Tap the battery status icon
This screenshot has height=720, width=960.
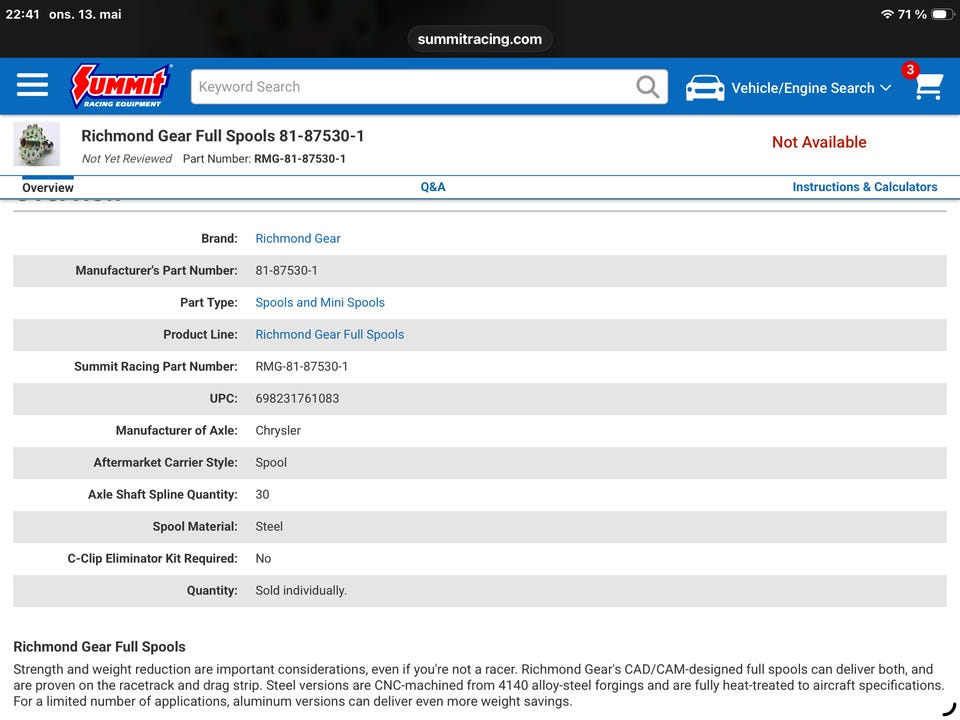pyautogui.click(x=942, y=14)
